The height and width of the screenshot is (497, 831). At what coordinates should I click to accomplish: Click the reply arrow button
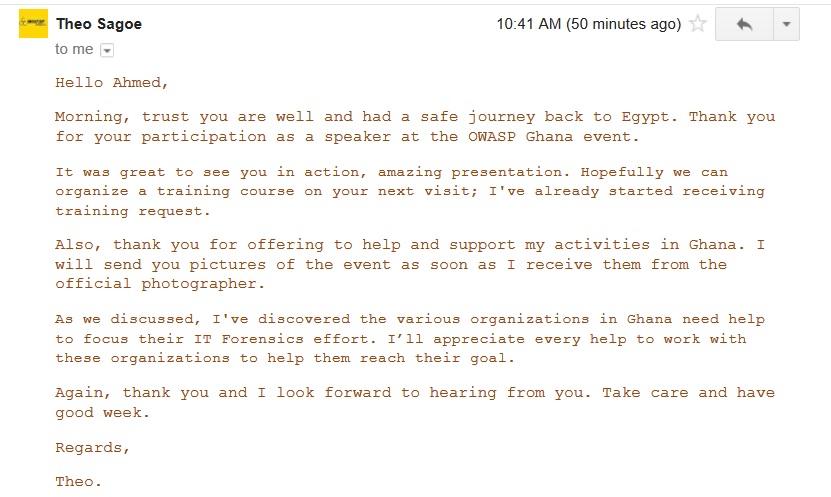coord(744,24)
